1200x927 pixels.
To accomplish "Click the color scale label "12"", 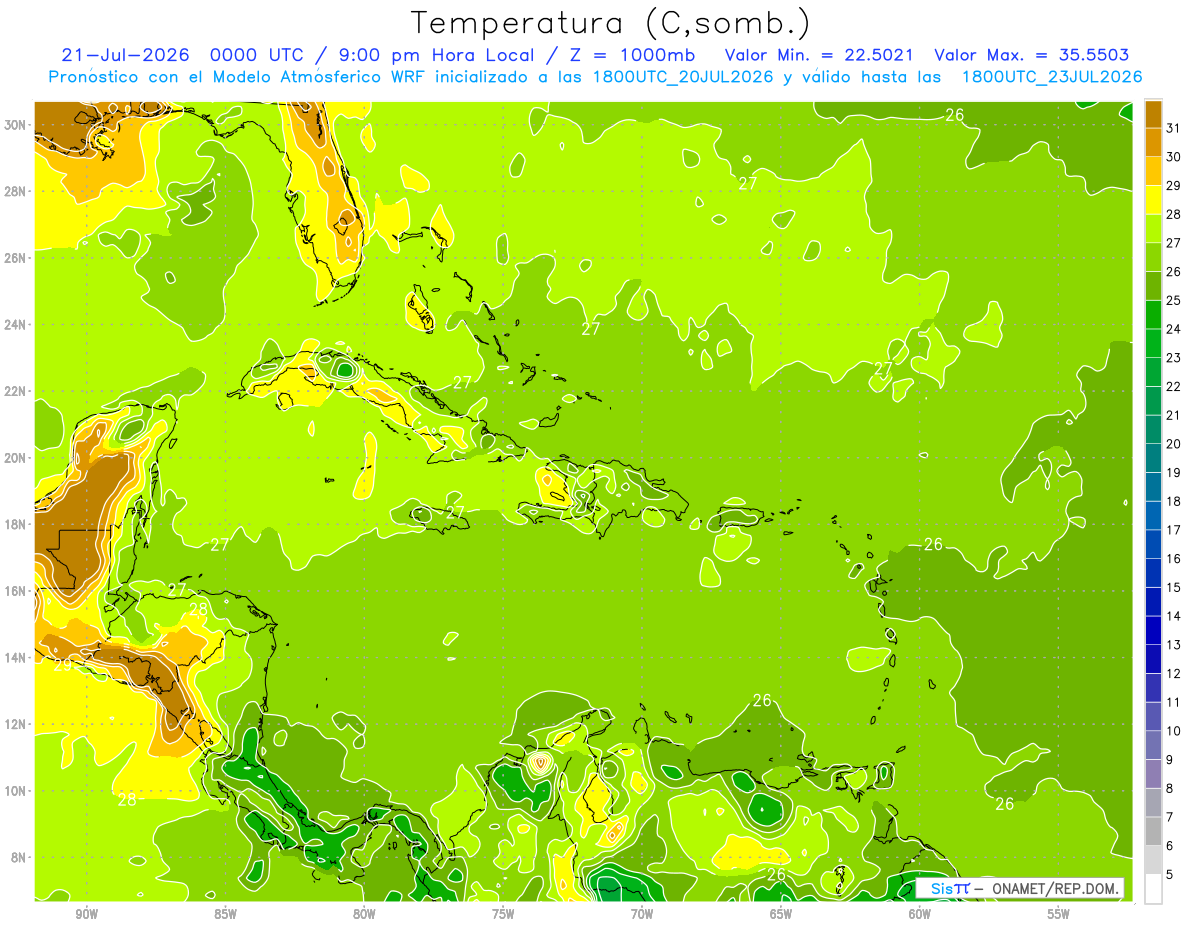I will (x=1174, y=674).
